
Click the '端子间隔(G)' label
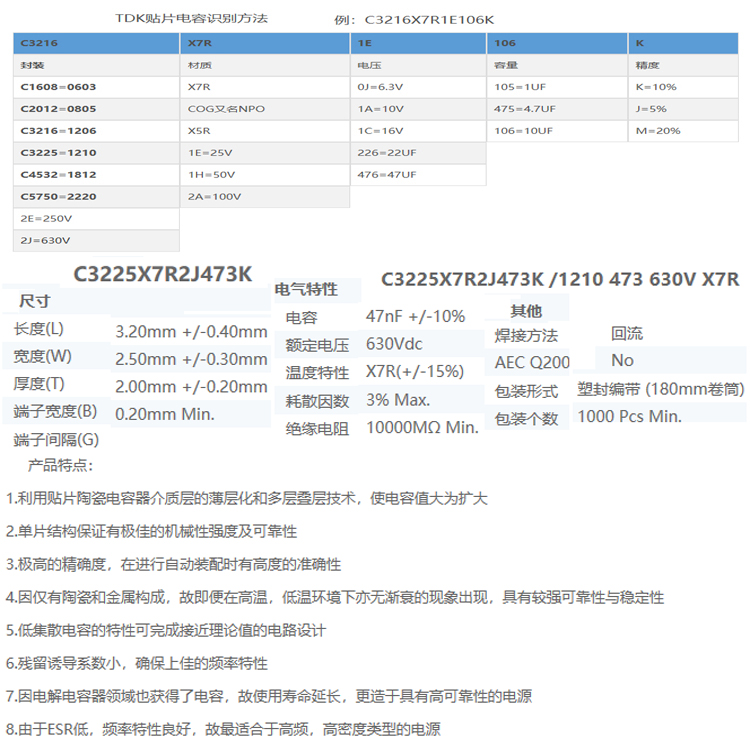click(56, 440)
